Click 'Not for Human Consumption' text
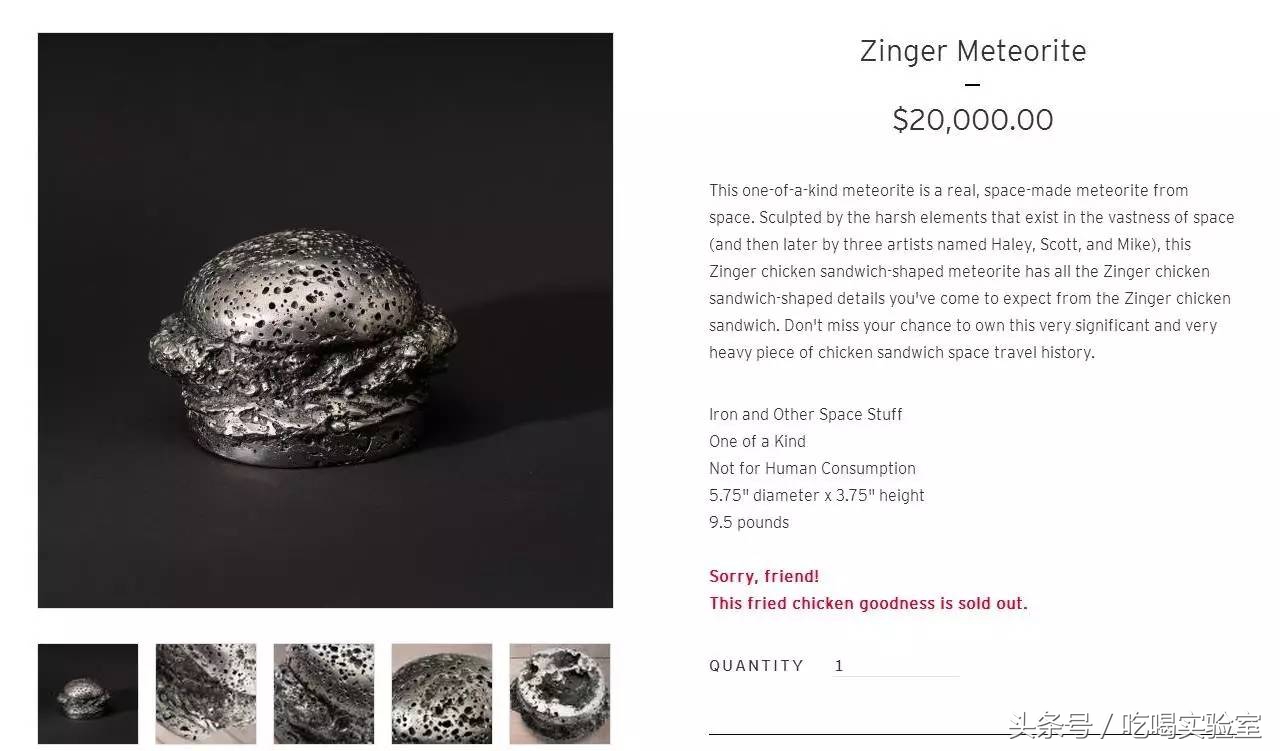The height and width of the screenshot is (751, 1280). point(812,468)
